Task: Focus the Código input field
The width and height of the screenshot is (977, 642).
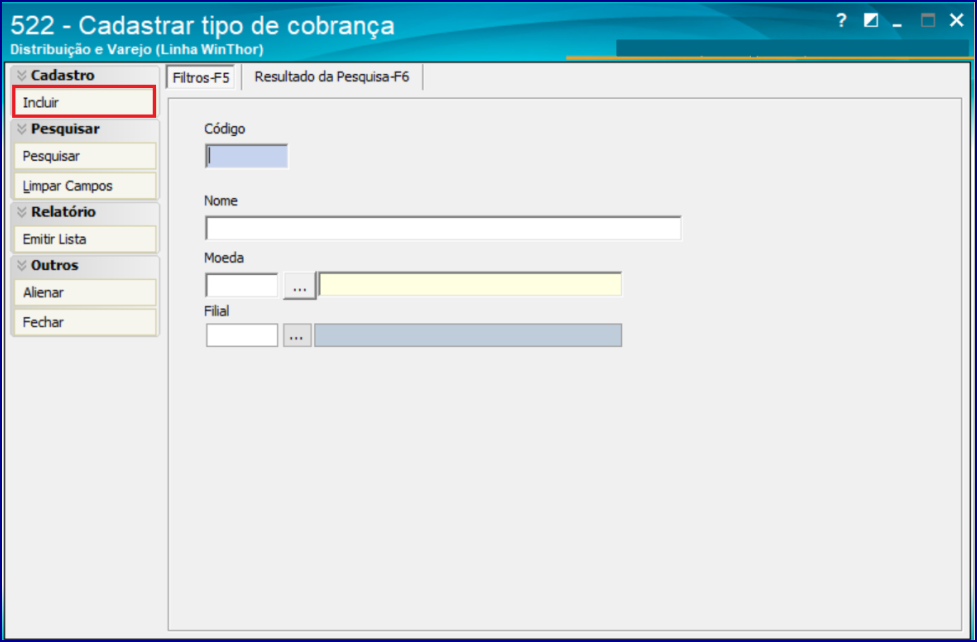Action: tap(247, 156)
